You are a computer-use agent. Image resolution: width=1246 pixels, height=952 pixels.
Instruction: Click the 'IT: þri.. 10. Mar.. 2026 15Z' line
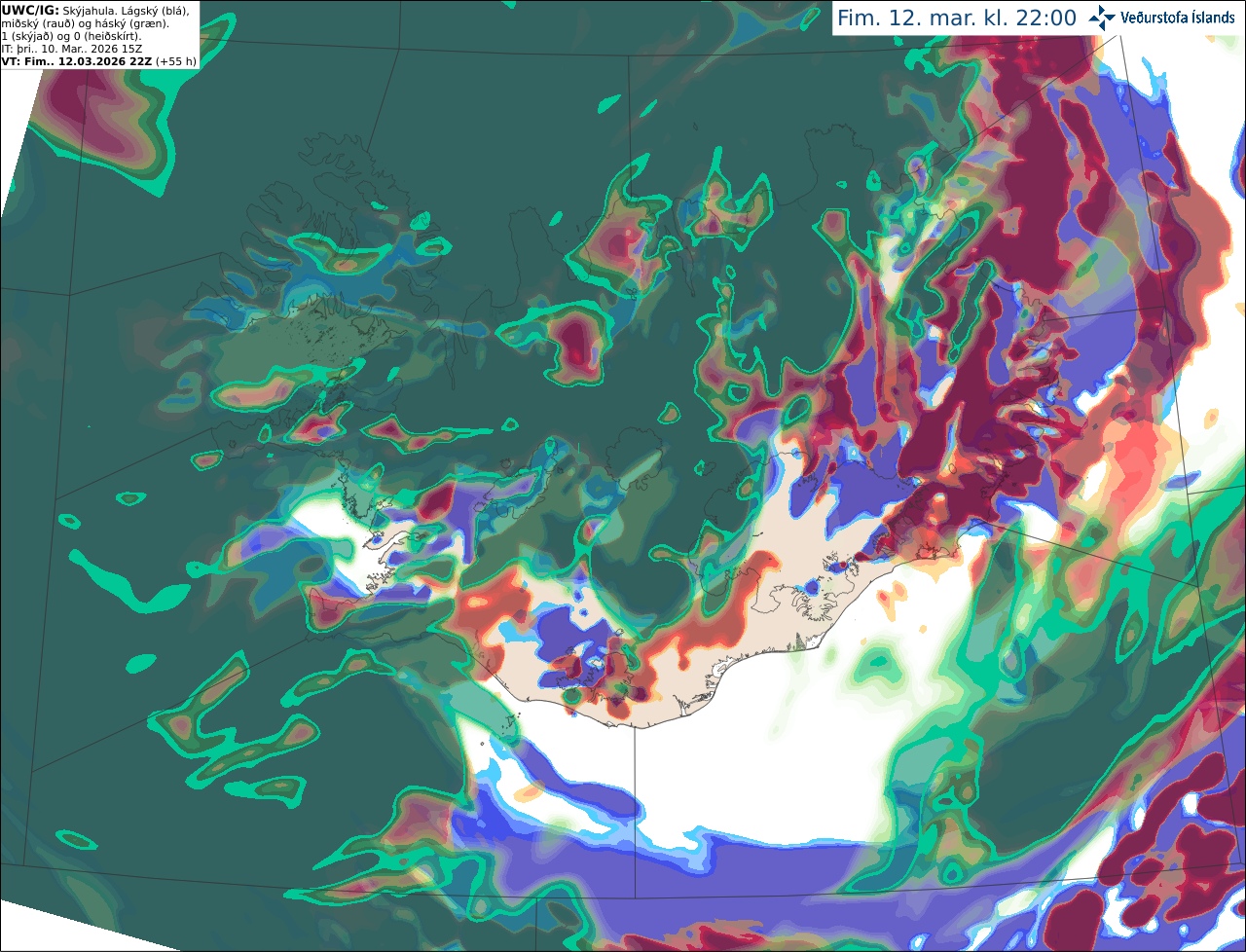coord(72,49)
